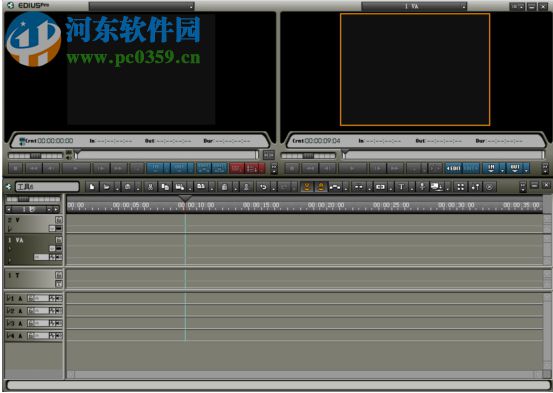The image size is (553, 393).
Task: Click the arrow icon left of the 工具栏 field
Action: click(8, 187)
